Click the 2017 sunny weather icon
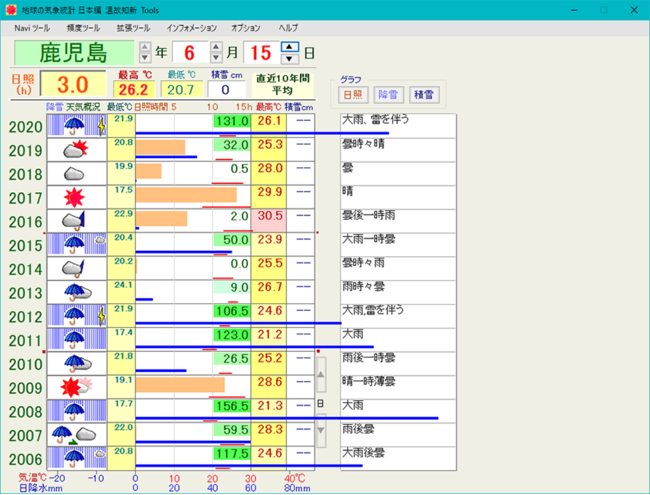 click(x=77, y=197)
